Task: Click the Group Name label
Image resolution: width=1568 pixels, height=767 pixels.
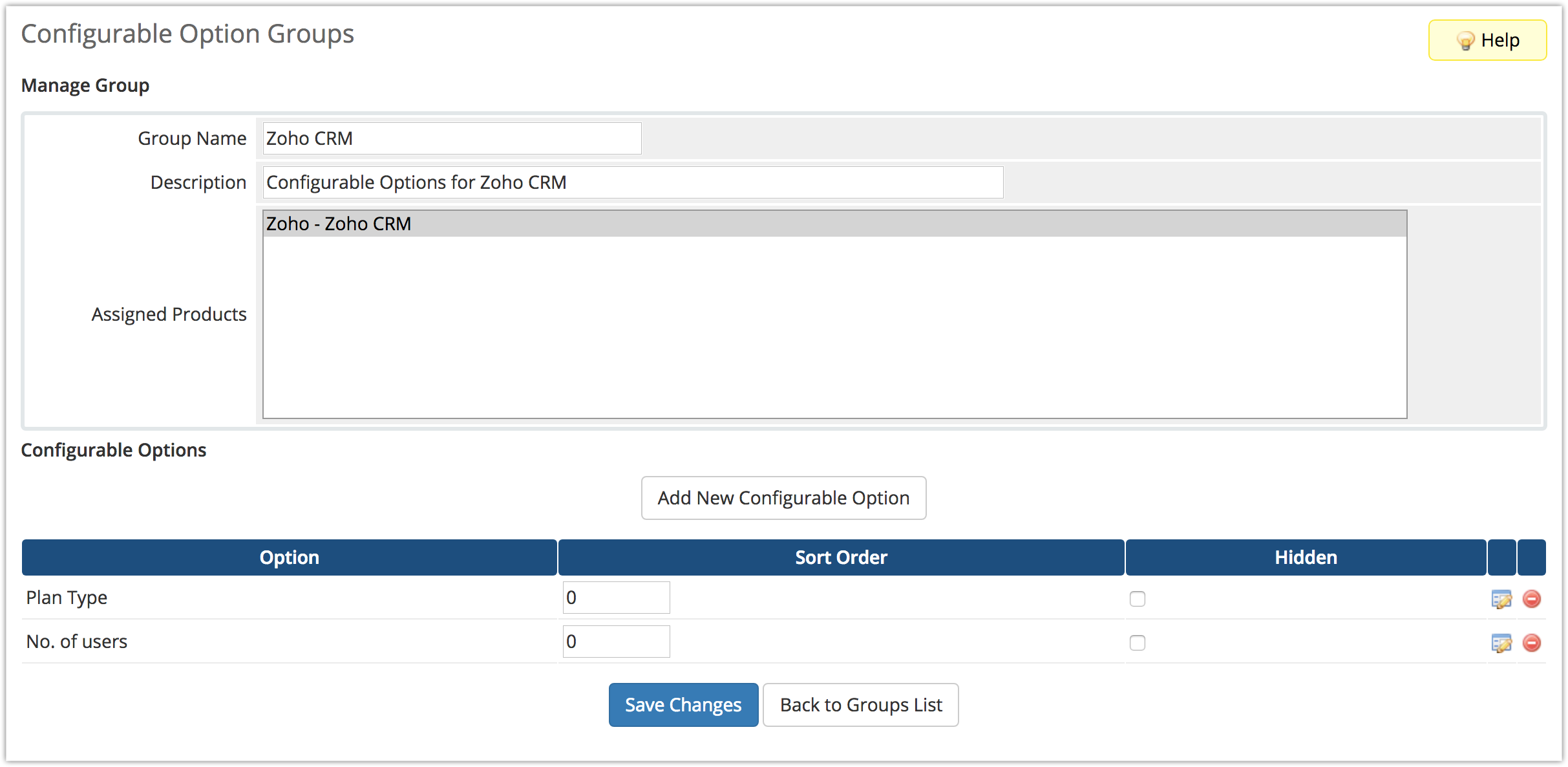Action: 192,138
